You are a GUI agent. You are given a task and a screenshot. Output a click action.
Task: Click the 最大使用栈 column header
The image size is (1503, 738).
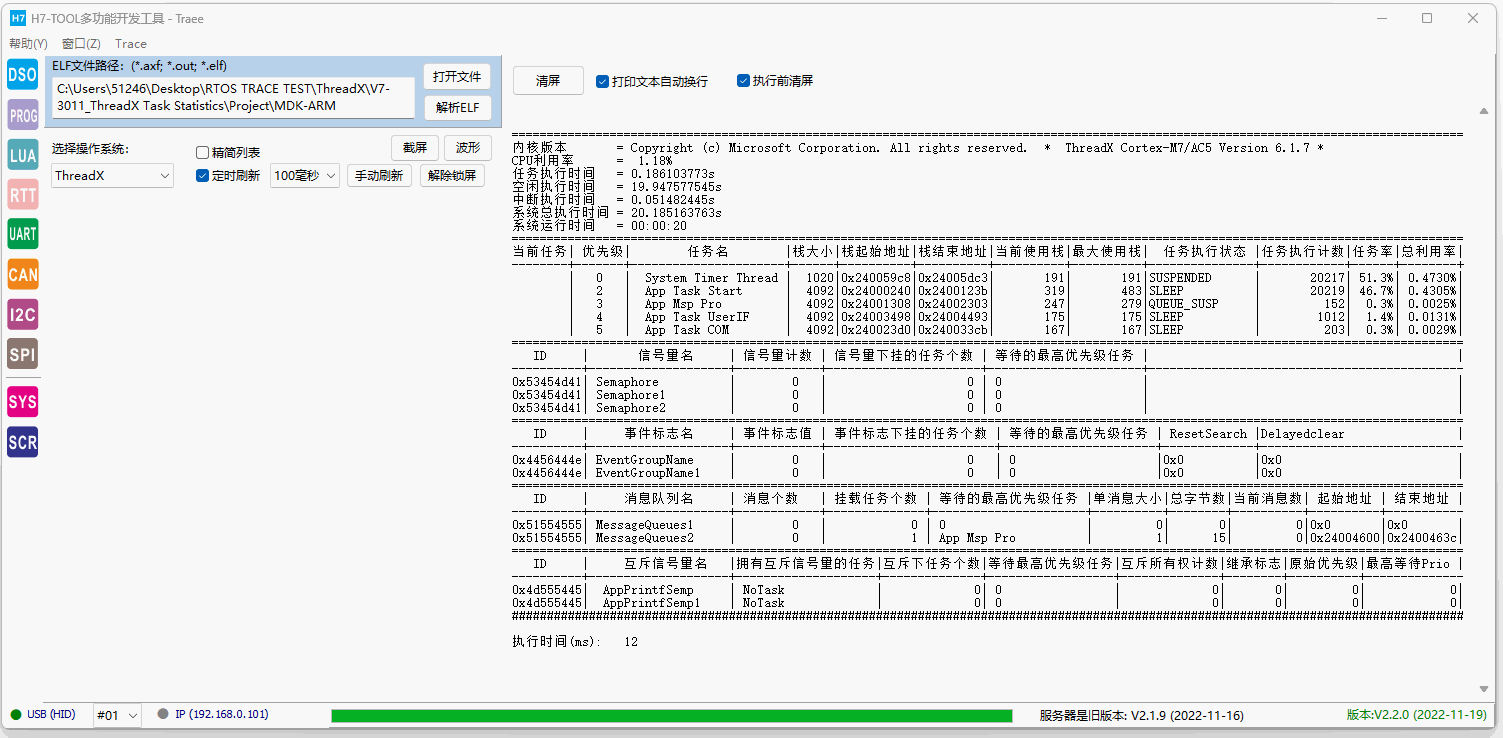(1106, 252)
